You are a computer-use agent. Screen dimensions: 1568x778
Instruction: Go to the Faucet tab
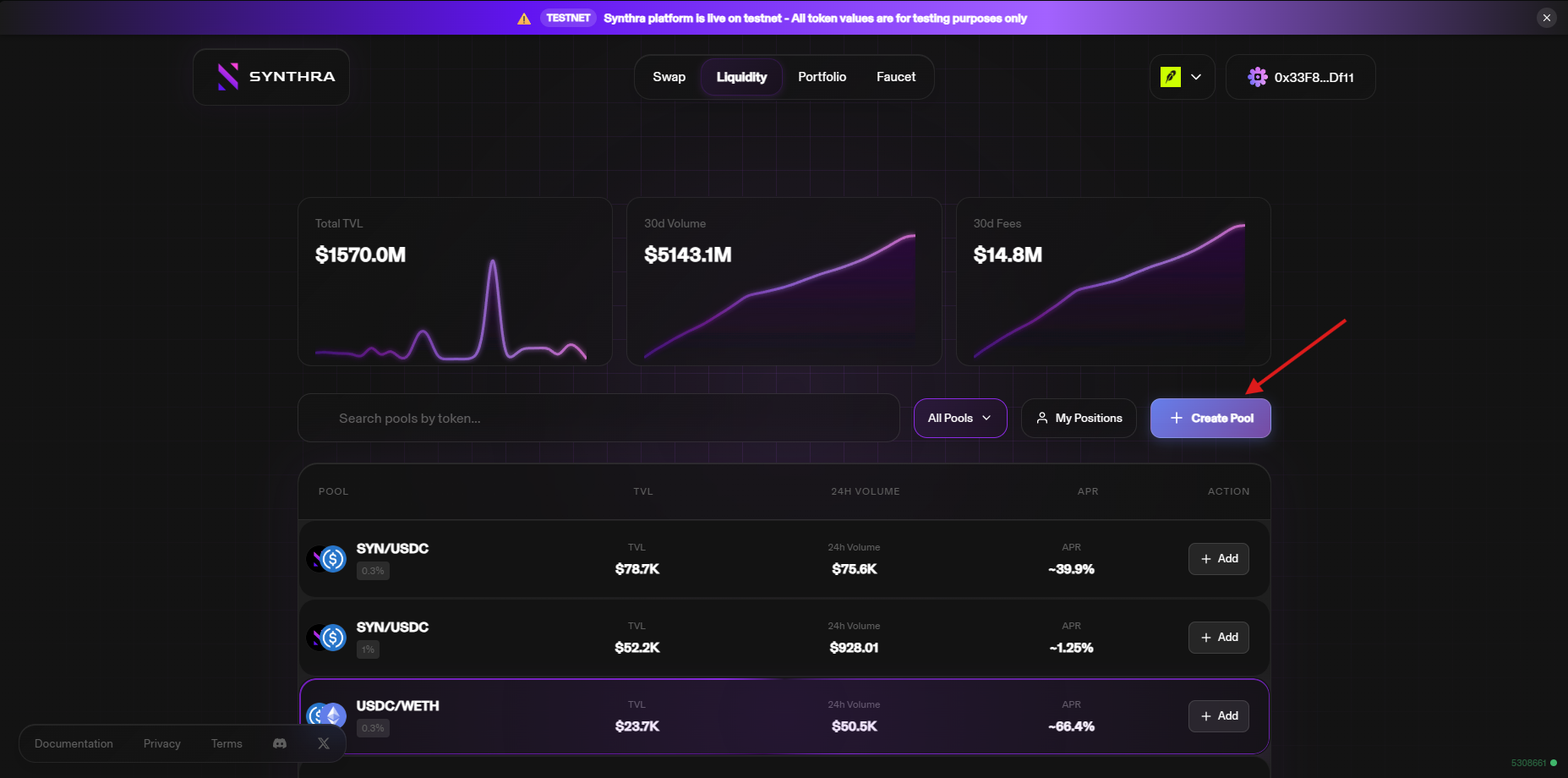(895, 77)
